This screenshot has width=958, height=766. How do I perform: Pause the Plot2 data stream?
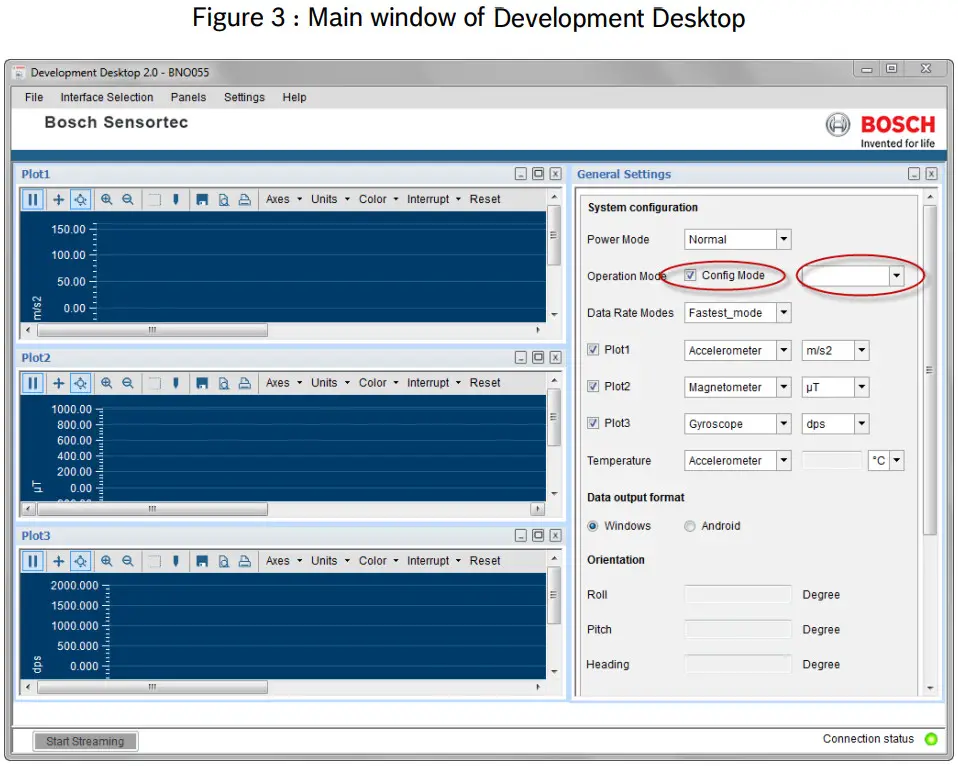coord(31,382)
